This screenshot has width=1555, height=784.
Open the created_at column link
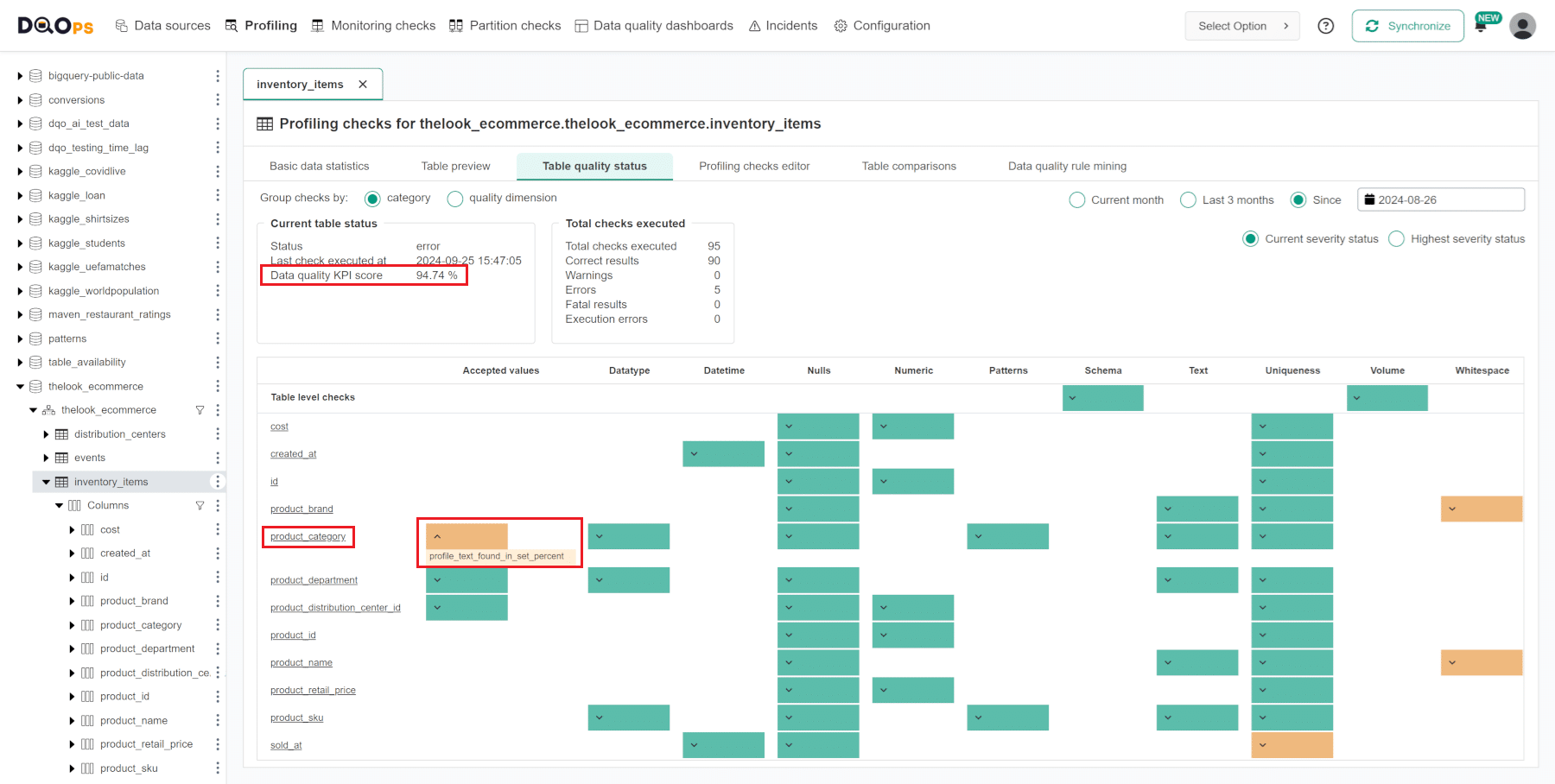click(x=293, y=454)
